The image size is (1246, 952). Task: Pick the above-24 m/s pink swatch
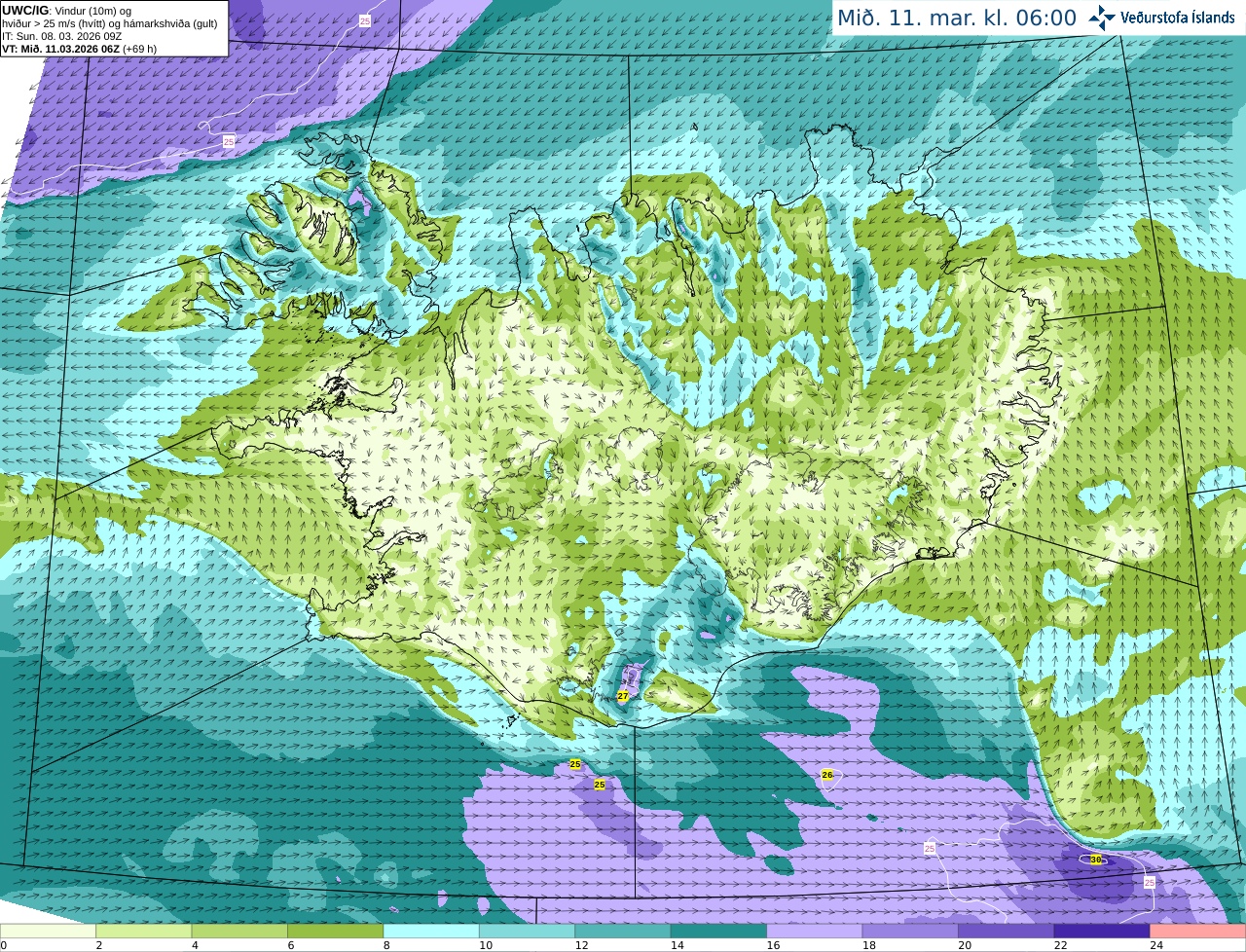coord(1198,931)
